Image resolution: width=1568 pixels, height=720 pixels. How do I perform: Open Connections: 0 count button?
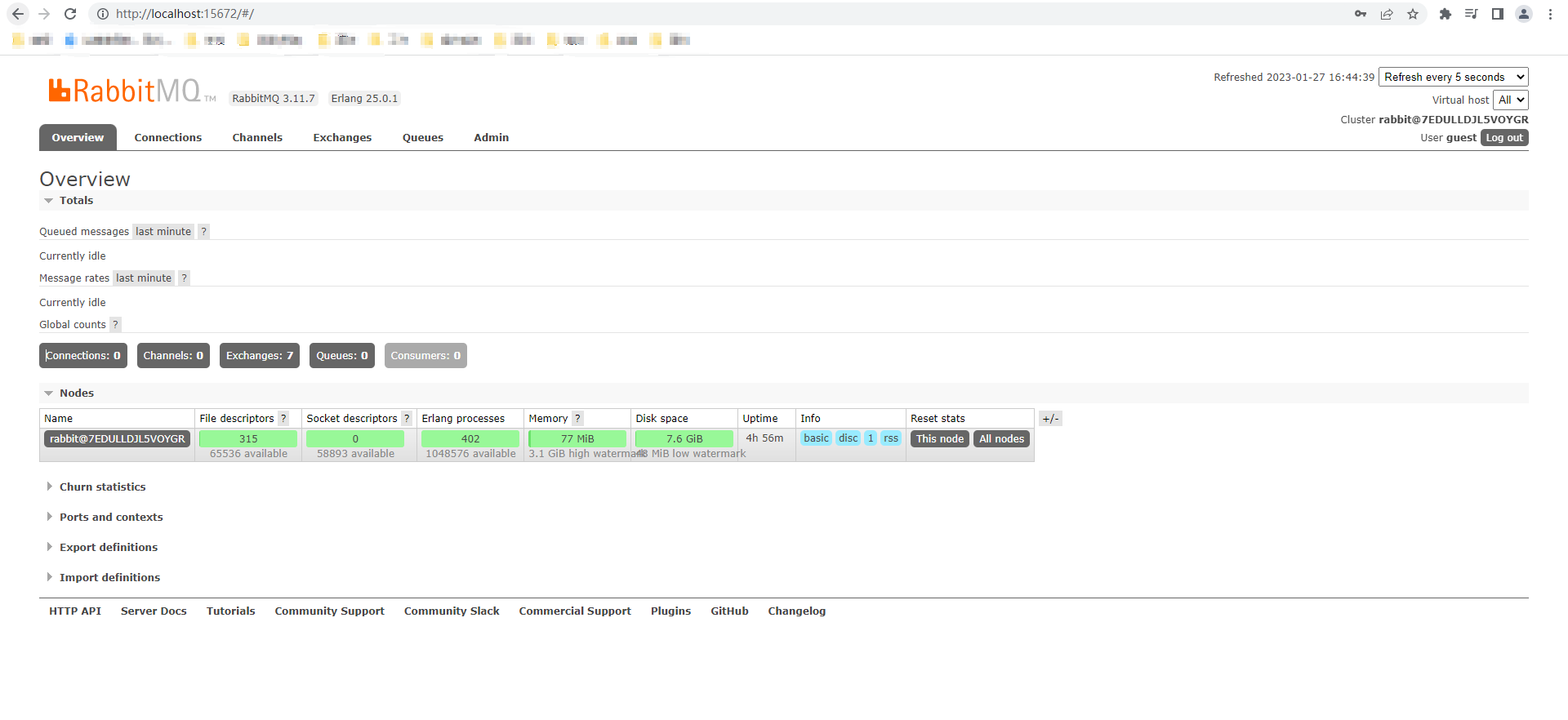click(83, 356)
